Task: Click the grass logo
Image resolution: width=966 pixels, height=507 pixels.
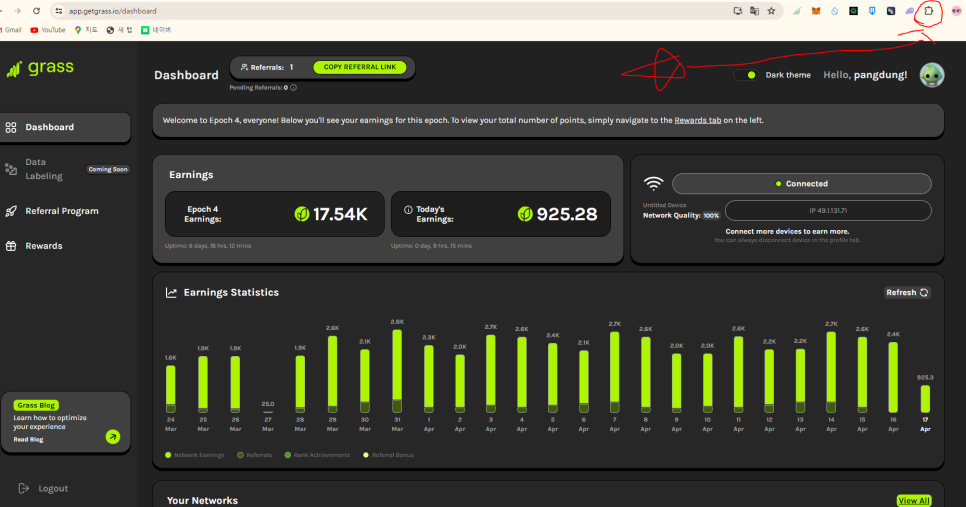Action: 40,68
